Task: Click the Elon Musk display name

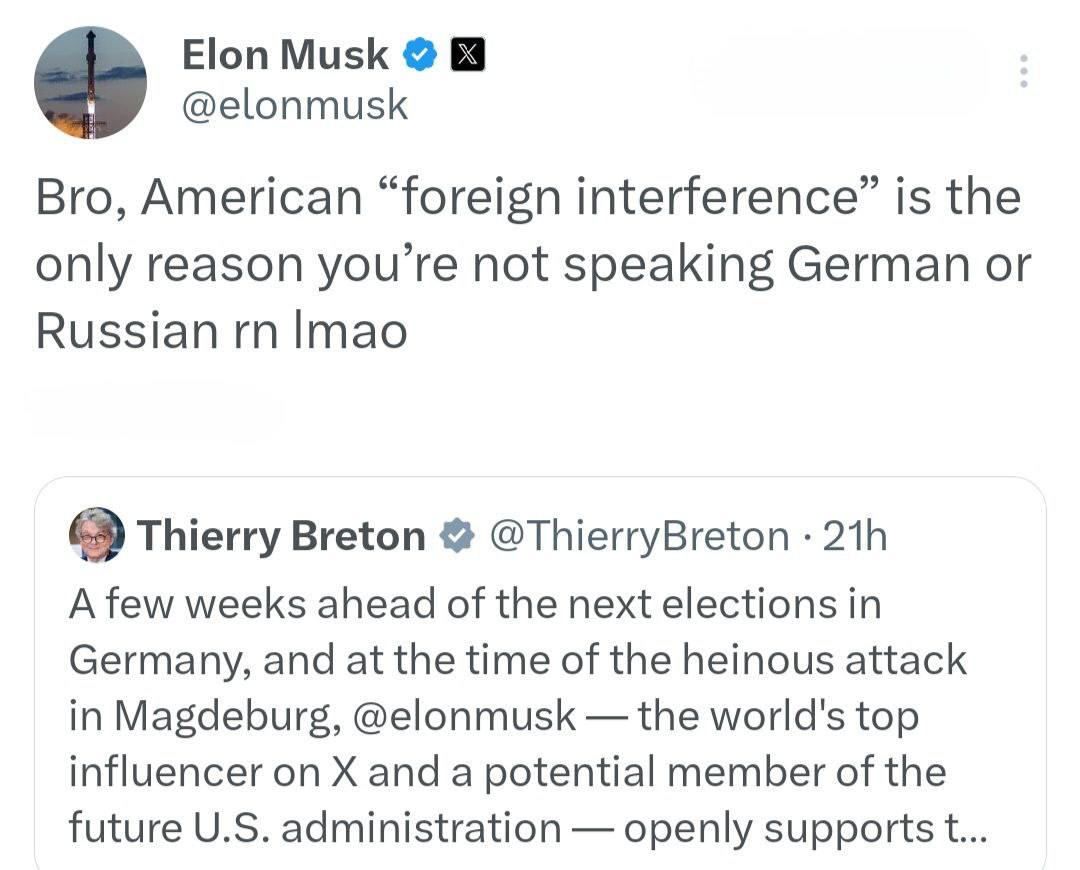Action: pyautogui.click(x=285, y=55)
